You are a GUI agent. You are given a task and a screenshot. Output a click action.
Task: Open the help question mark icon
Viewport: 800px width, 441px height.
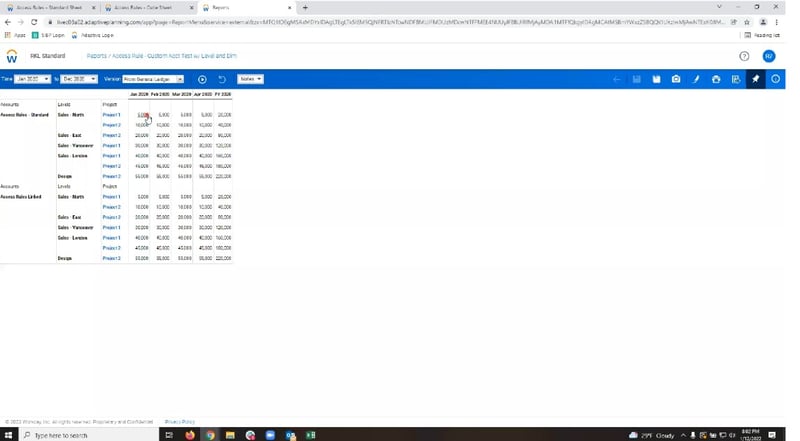(744, 56)
